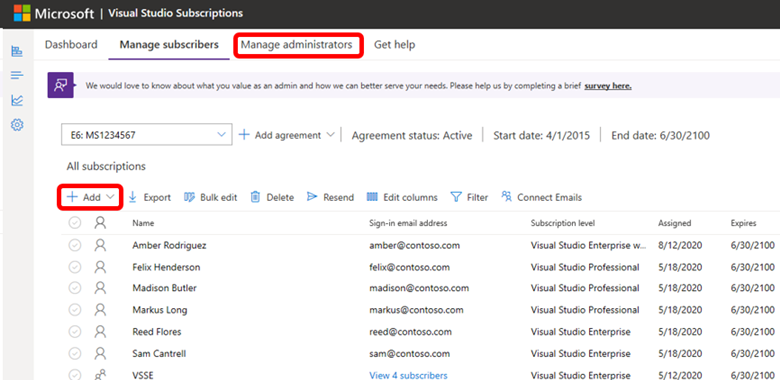Click the Export button label
780x380 pixels.
point(157,197)
